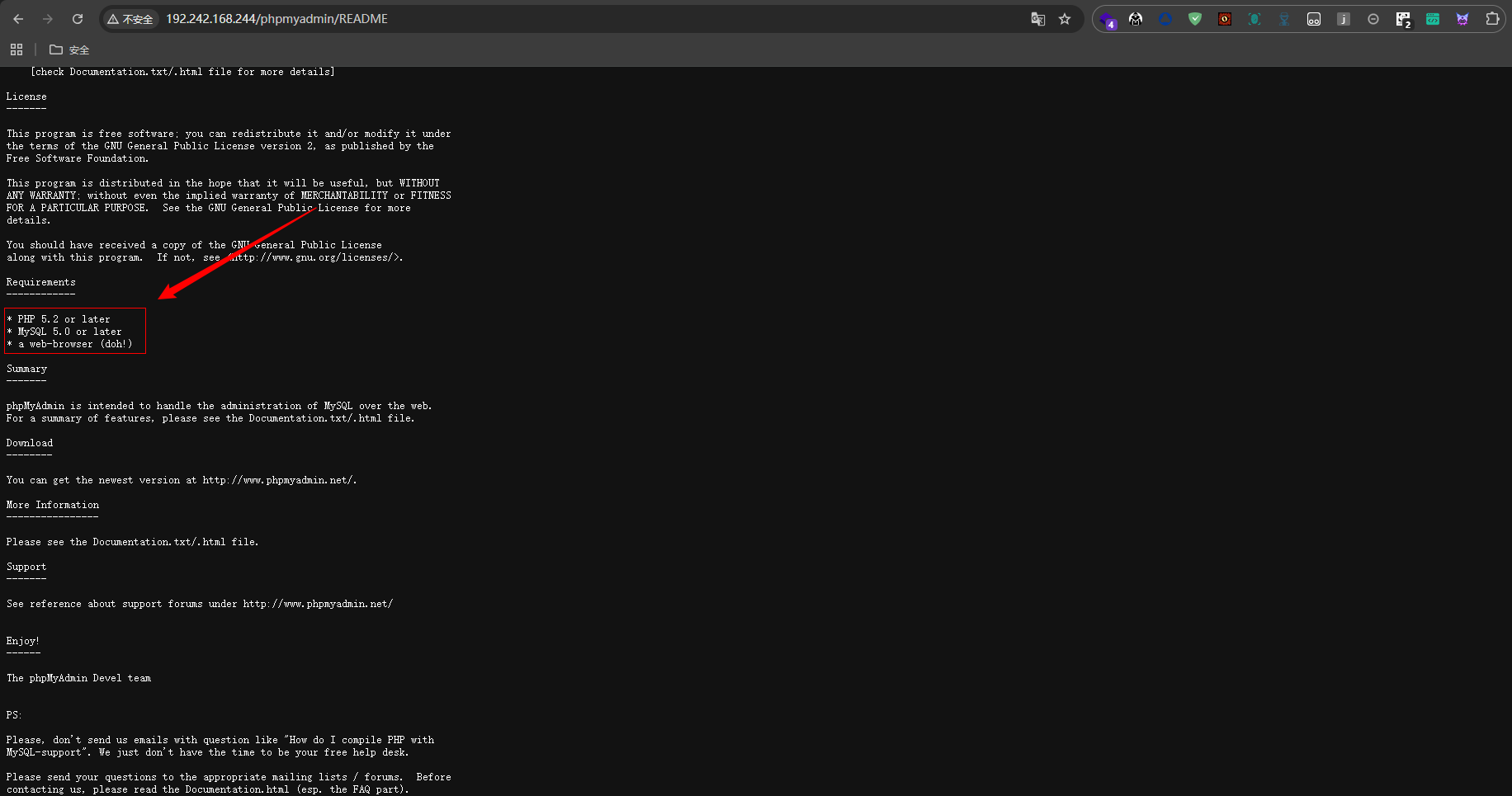
Task: Reload the phpMyAdmin README page
Action: [x=78, y=19]
